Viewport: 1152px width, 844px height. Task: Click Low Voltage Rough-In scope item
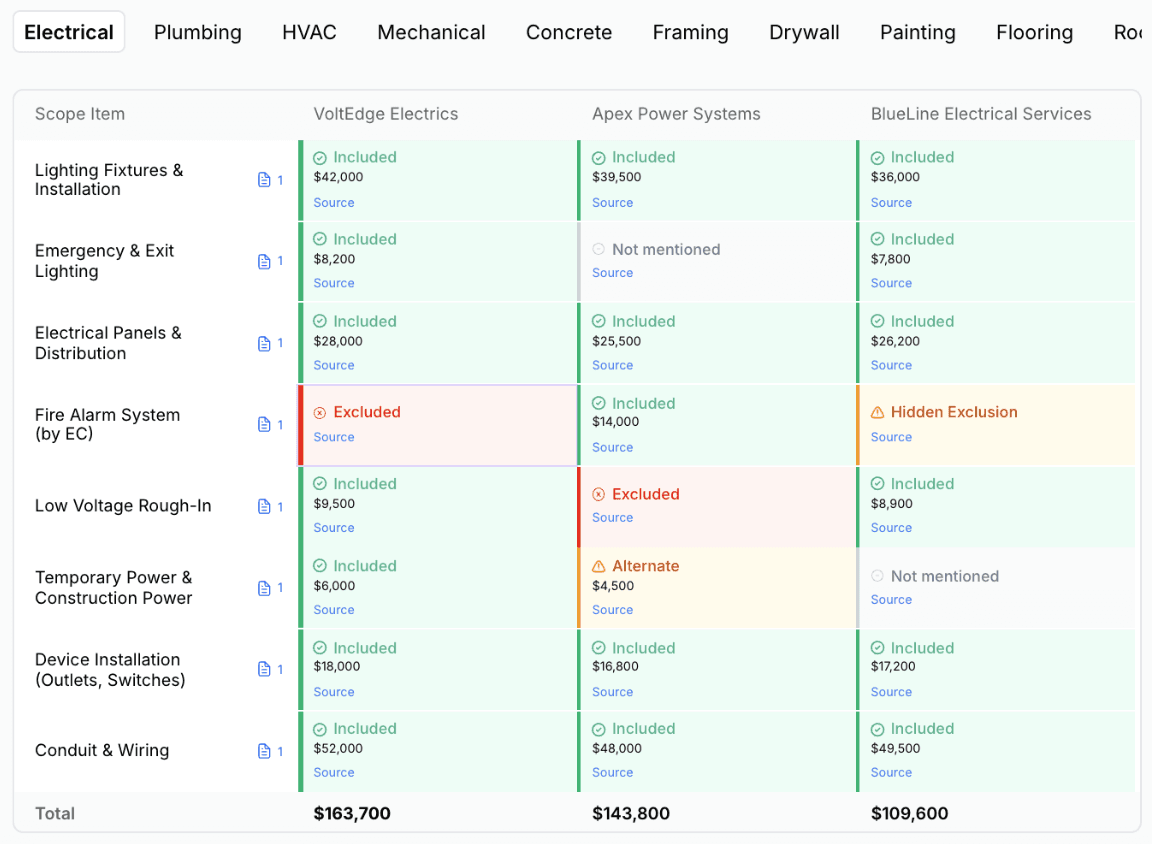coord(123,506)
